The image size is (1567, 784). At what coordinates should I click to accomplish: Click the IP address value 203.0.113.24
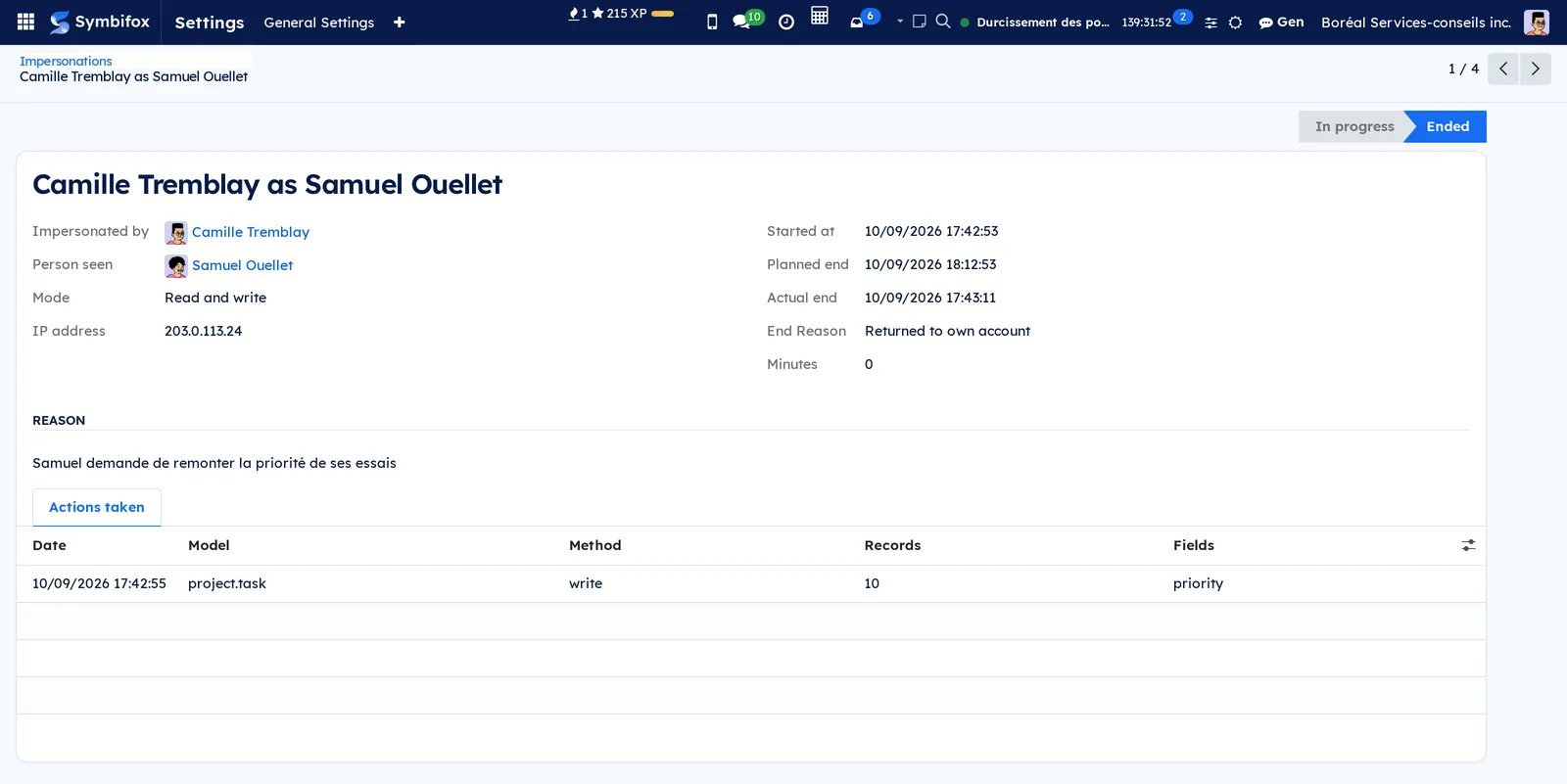coord(203,331)
